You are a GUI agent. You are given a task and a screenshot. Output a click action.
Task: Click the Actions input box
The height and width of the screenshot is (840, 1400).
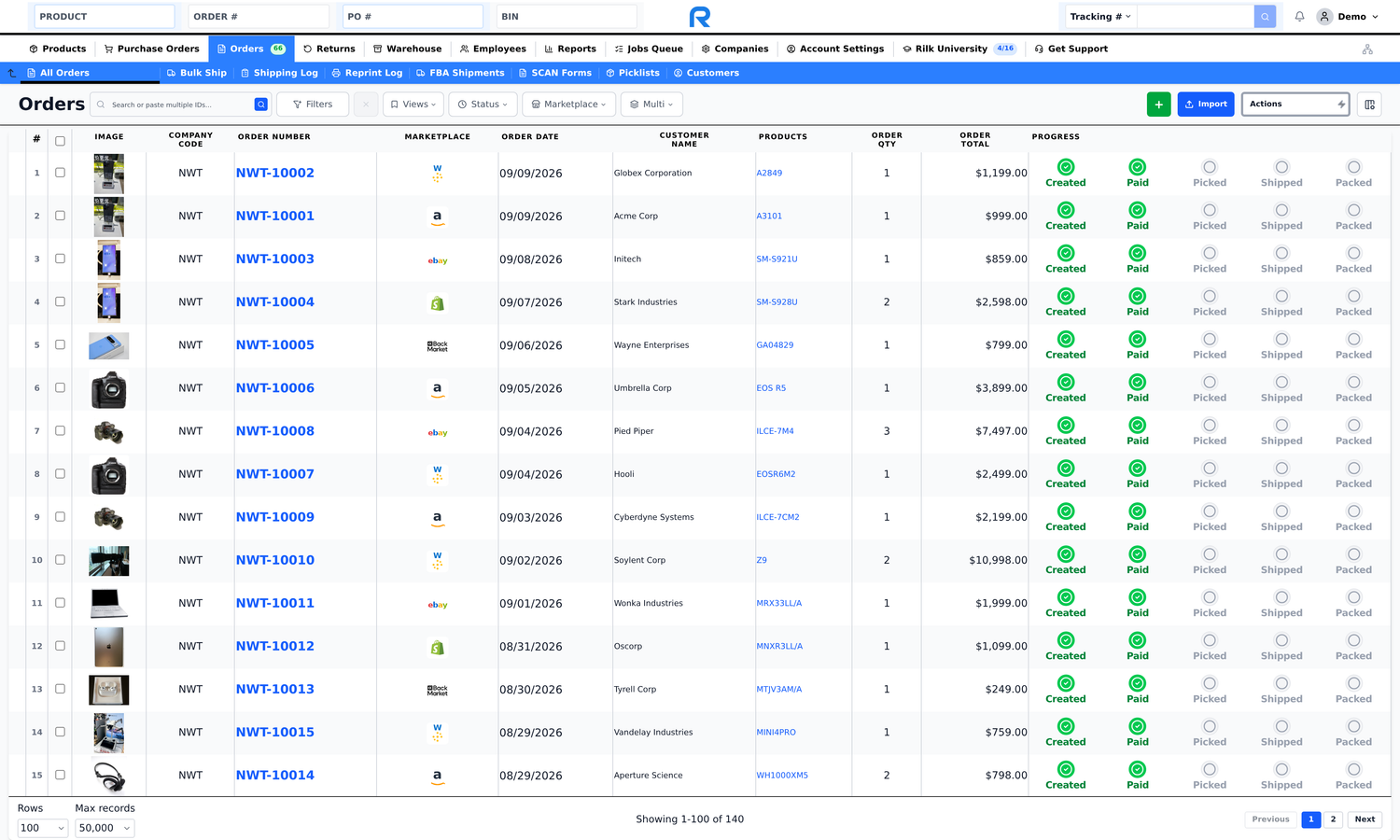(1295, 105)
